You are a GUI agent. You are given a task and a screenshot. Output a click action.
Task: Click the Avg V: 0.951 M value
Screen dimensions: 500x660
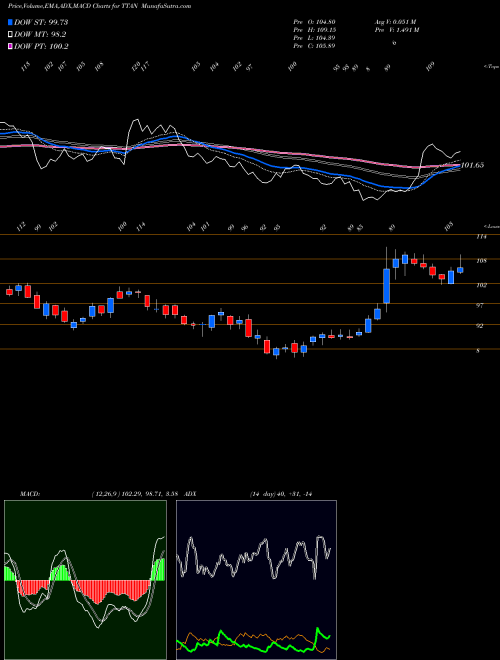click(395, 22)
